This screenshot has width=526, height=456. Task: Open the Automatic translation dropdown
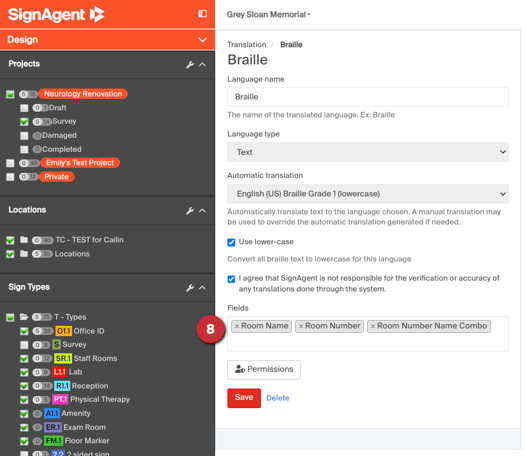coord(368,194)
